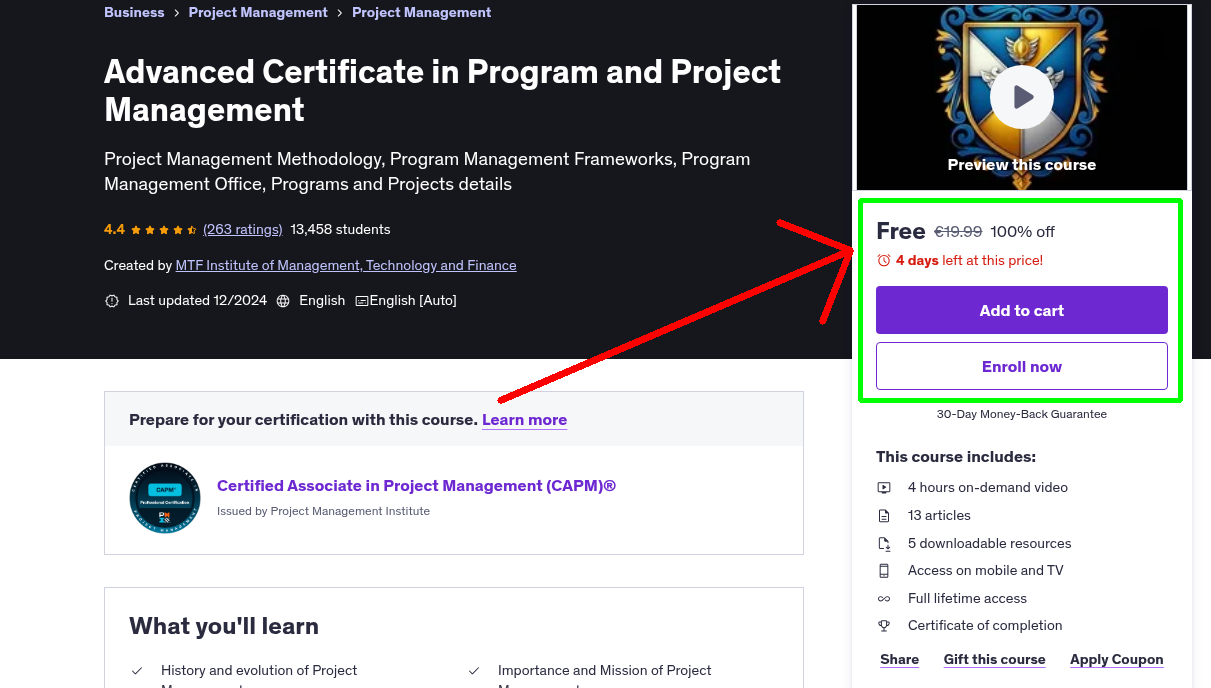1211x688 pixels.
Task: Click the What you'll learn heading
Action: coord(224,627)
